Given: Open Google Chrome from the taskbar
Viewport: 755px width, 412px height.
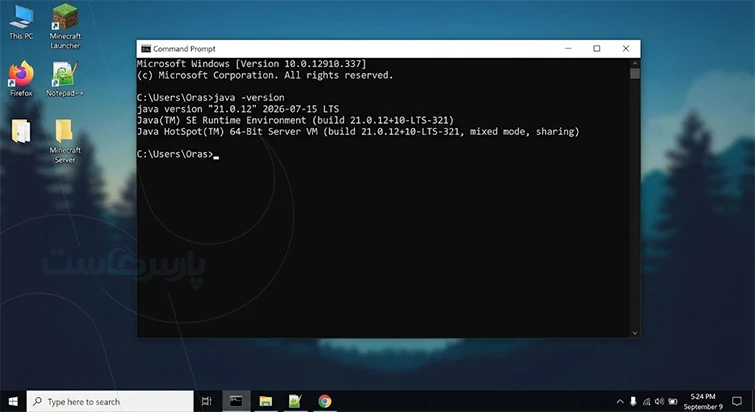Looking at the screenshot, I should tap(325, 401).
